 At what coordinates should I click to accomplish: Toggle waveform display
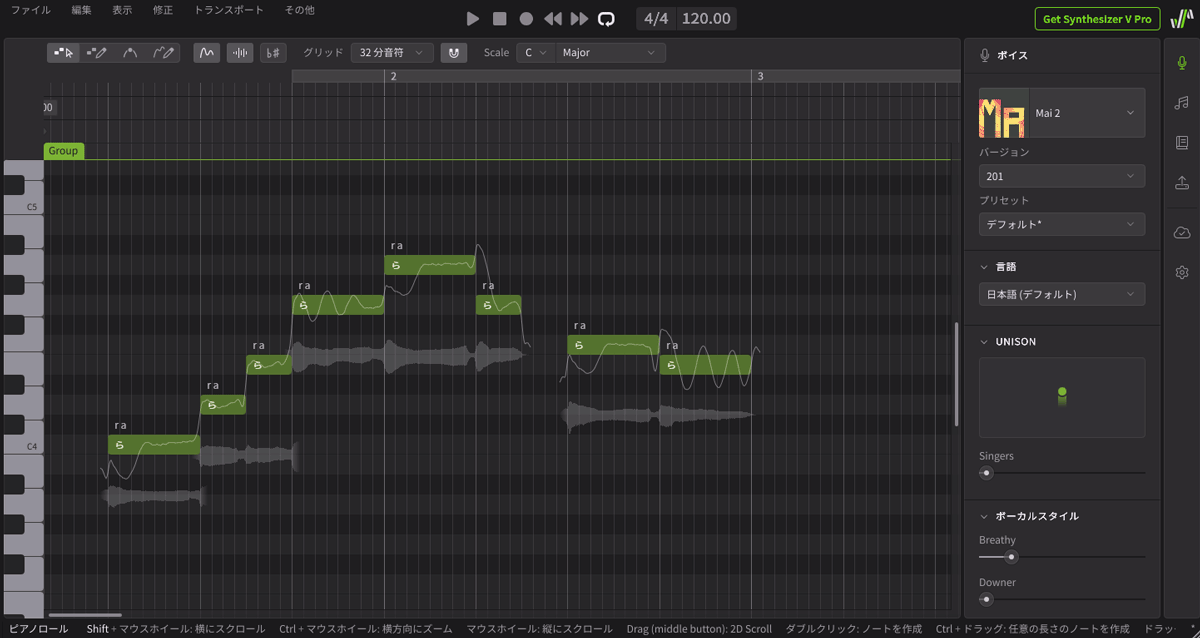(x=240, y=52)
